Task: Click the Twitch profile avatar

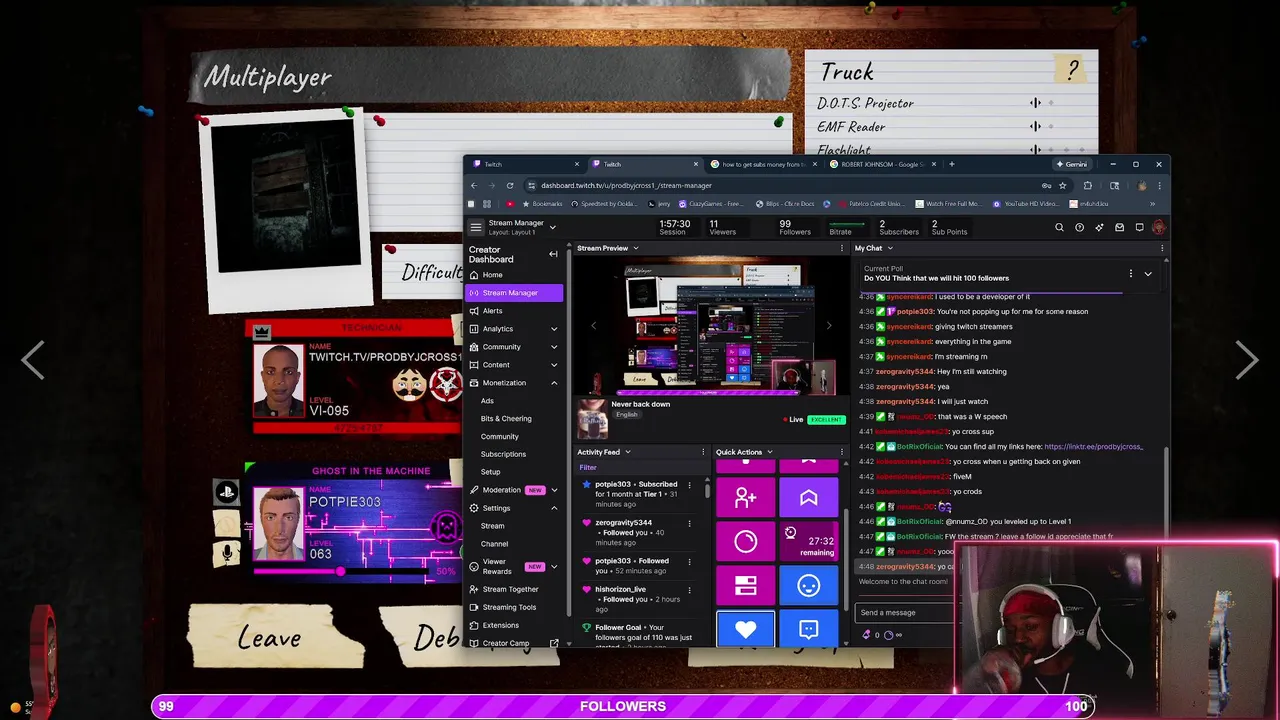Action: point(1159,227)
